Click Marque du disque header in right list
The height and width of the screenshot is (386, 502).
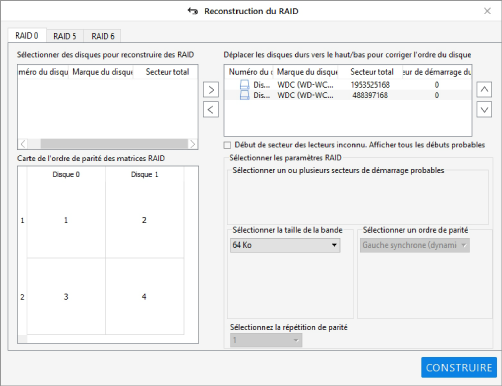307,72
